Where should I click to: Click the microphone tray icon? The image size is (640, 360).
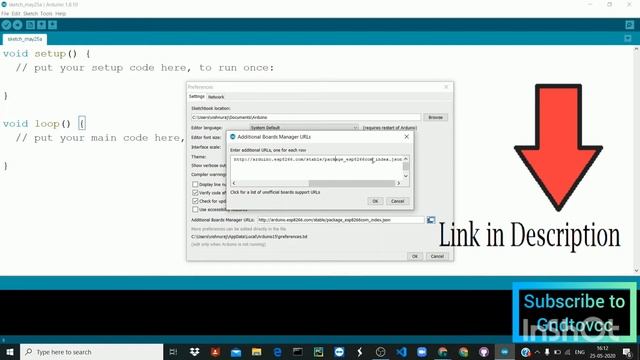pos(547,352)
